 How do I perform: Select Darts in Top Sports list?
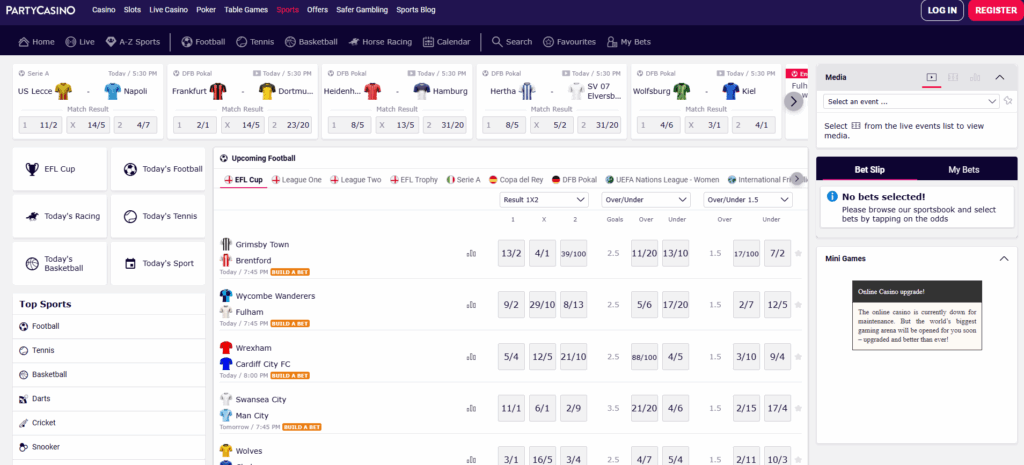click(x=108, y=398)
